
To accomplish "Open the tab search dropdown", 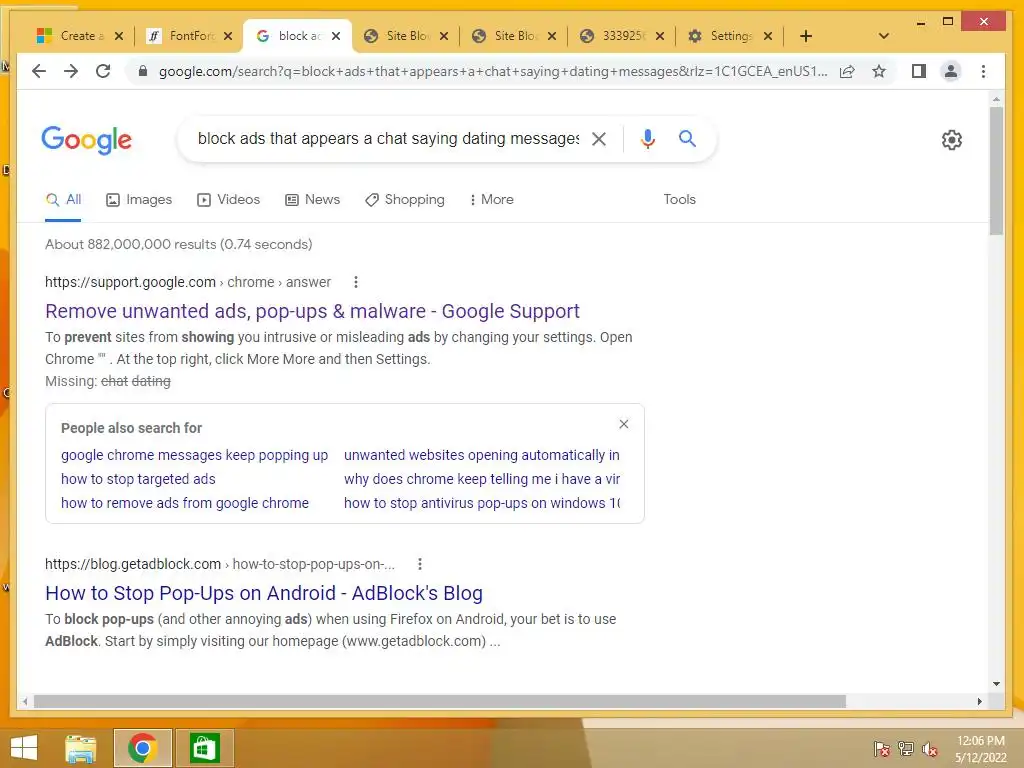I will coord(884,36).
